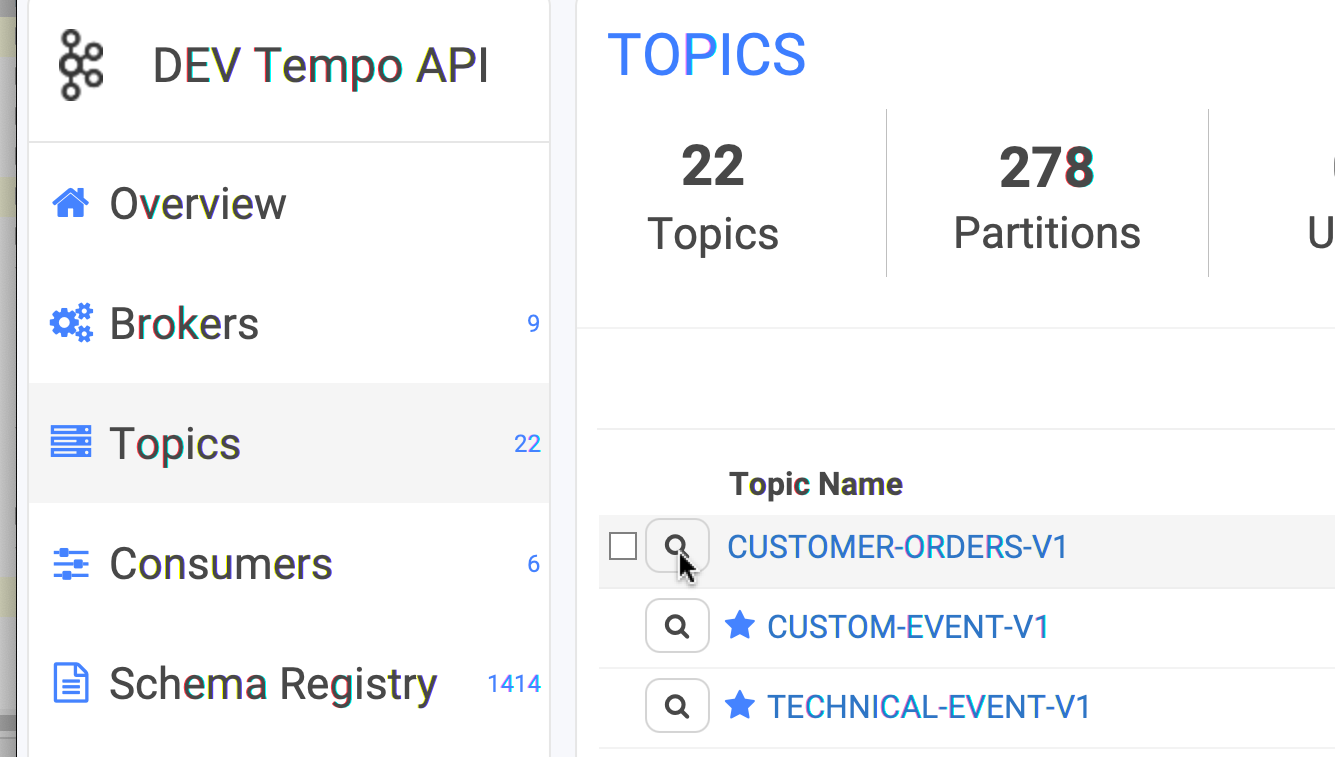This screenshot has width=1335, height=757.
Task: Open the CUSTOM-EVENT-V1 topic link
Action: coord(908,627)
